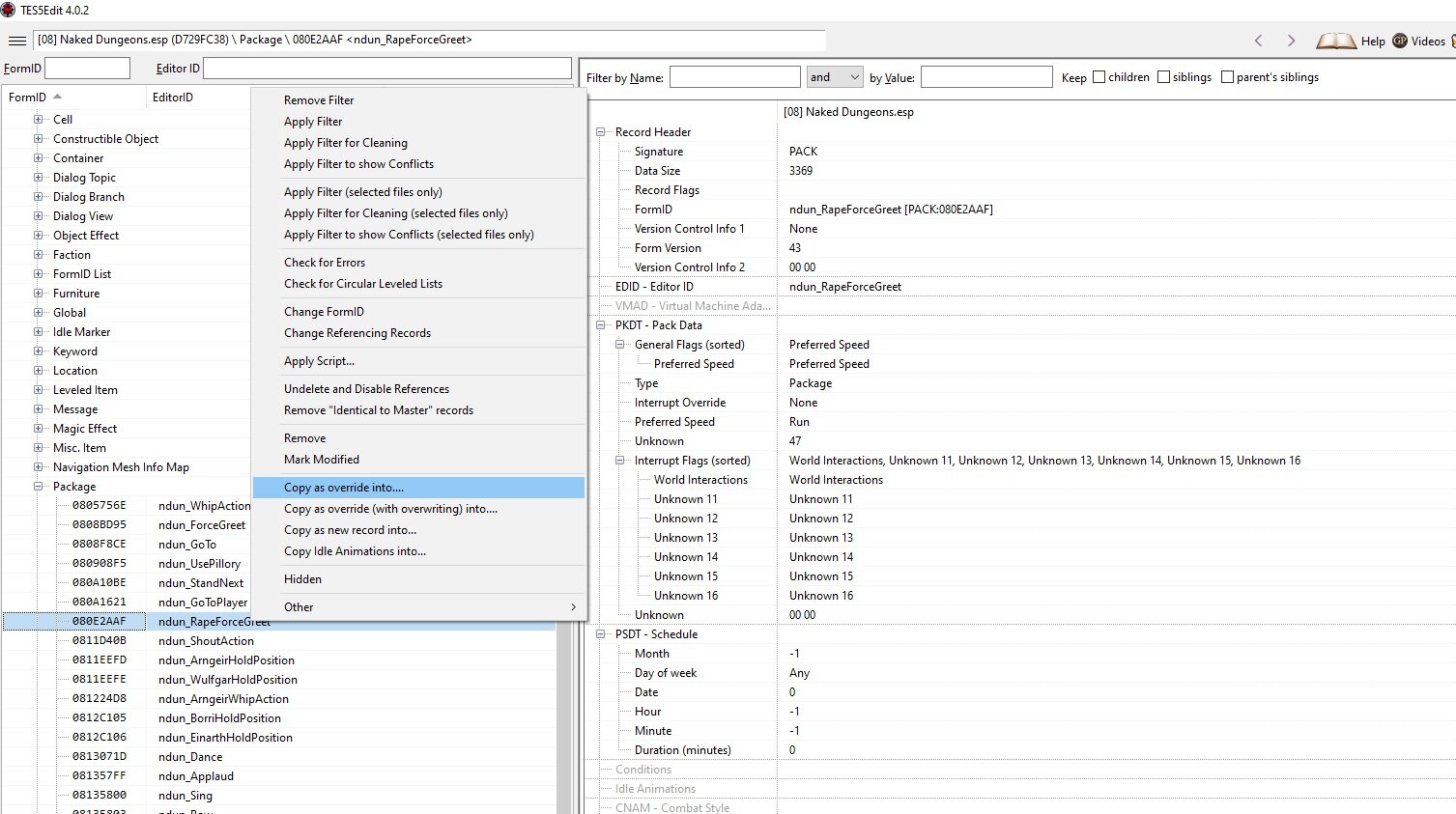Click the Preferred Speed value Run
The image size is (1456, 814).
pos(799,422)
